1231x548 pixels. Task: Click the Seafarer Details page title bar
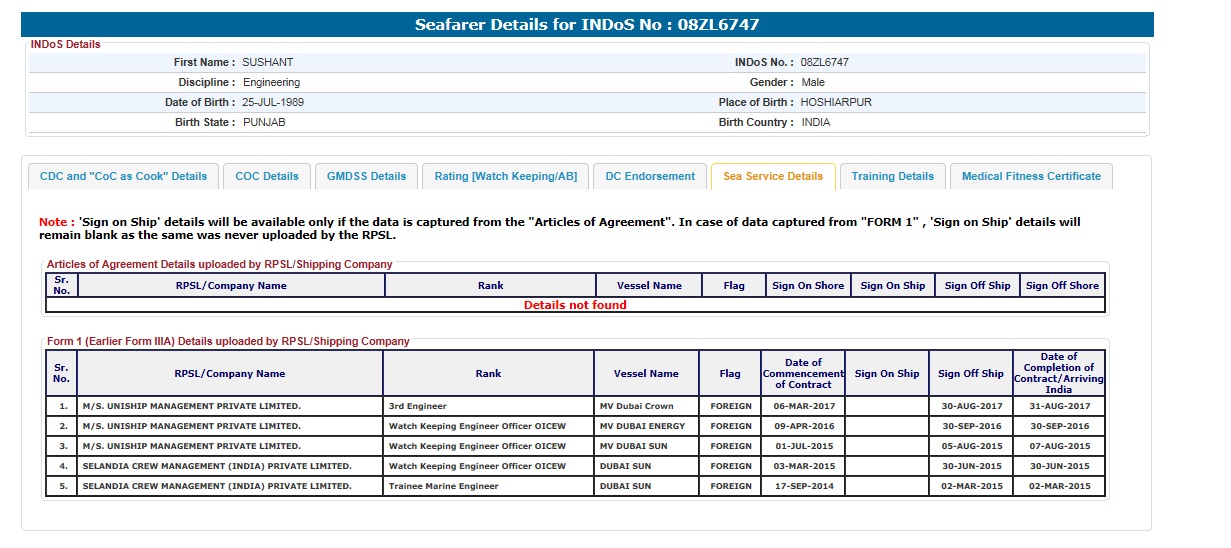point(593,25)
